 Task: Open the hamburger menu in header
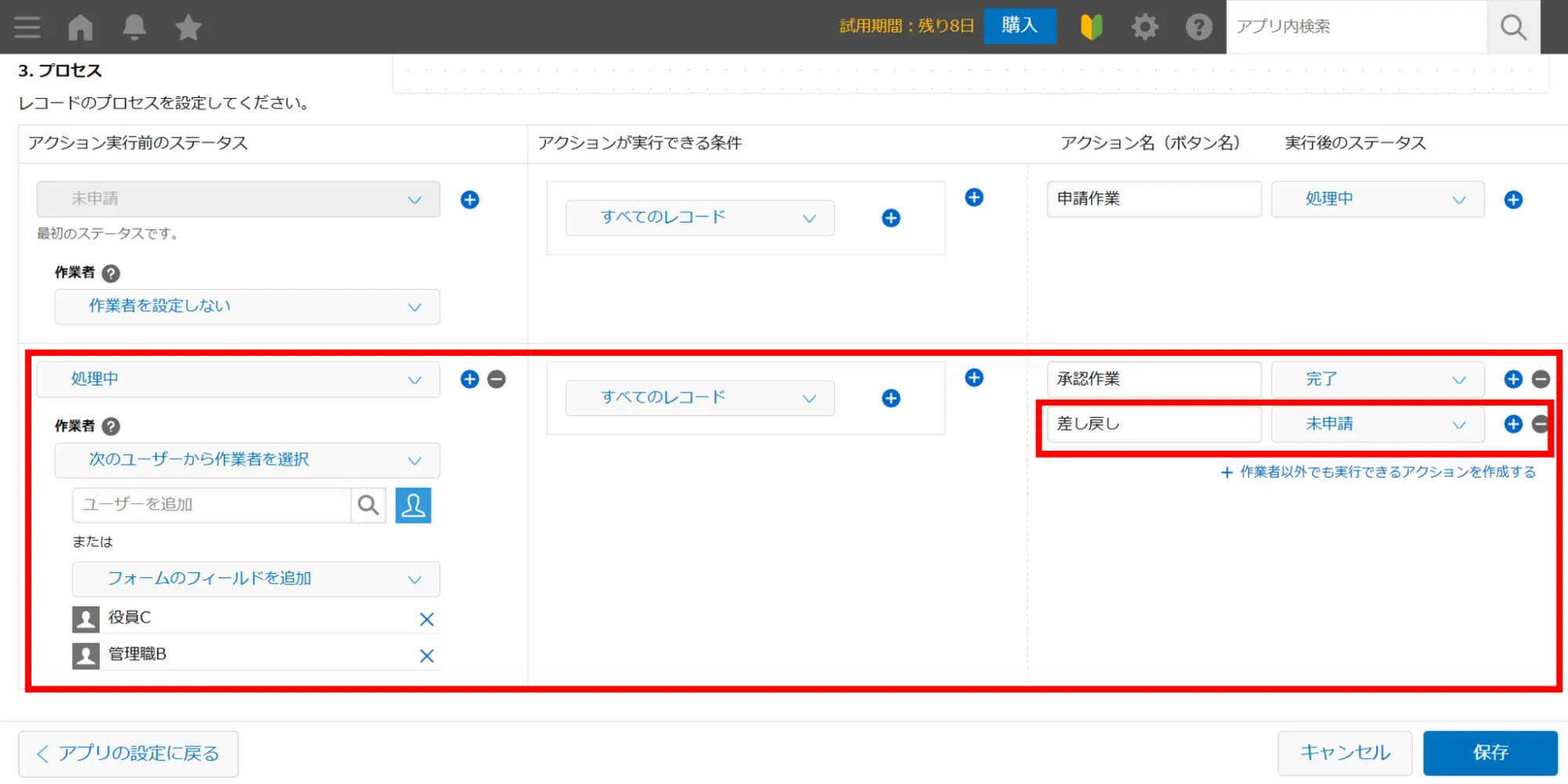click(x=27, y=27)
